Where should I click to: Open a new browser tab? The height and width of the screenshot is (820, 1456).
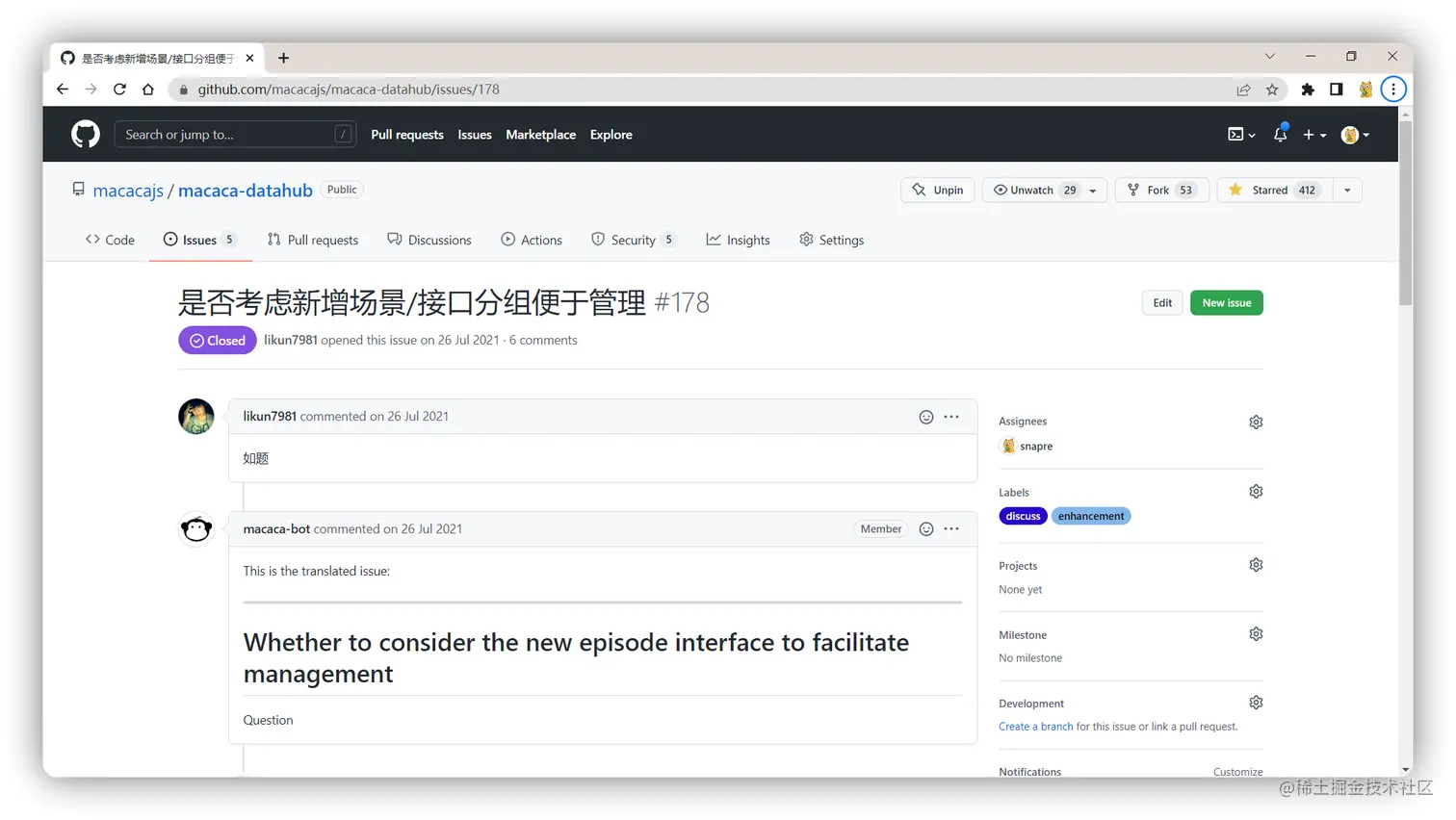point(283,58)
